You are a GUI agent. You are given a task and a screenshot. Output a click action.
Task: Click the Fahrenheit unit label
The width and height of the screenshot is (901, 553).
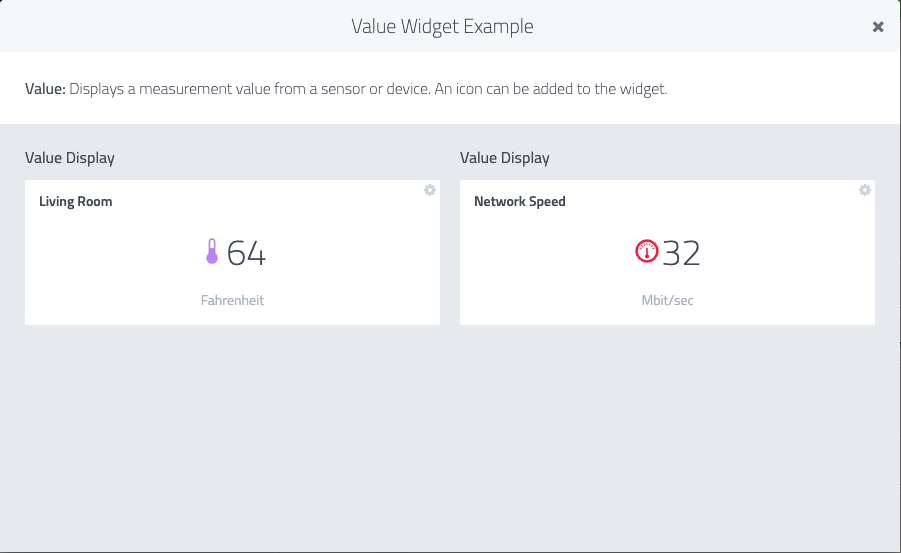click(232, 300)
